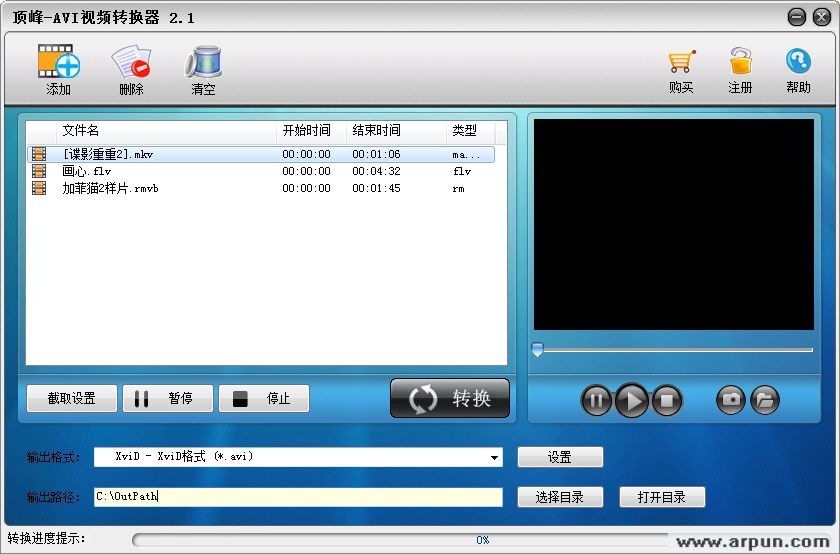Expand the 输出格式 dropdown arrow
Screen dimensions: 840x554
click(x=494, y=458)
